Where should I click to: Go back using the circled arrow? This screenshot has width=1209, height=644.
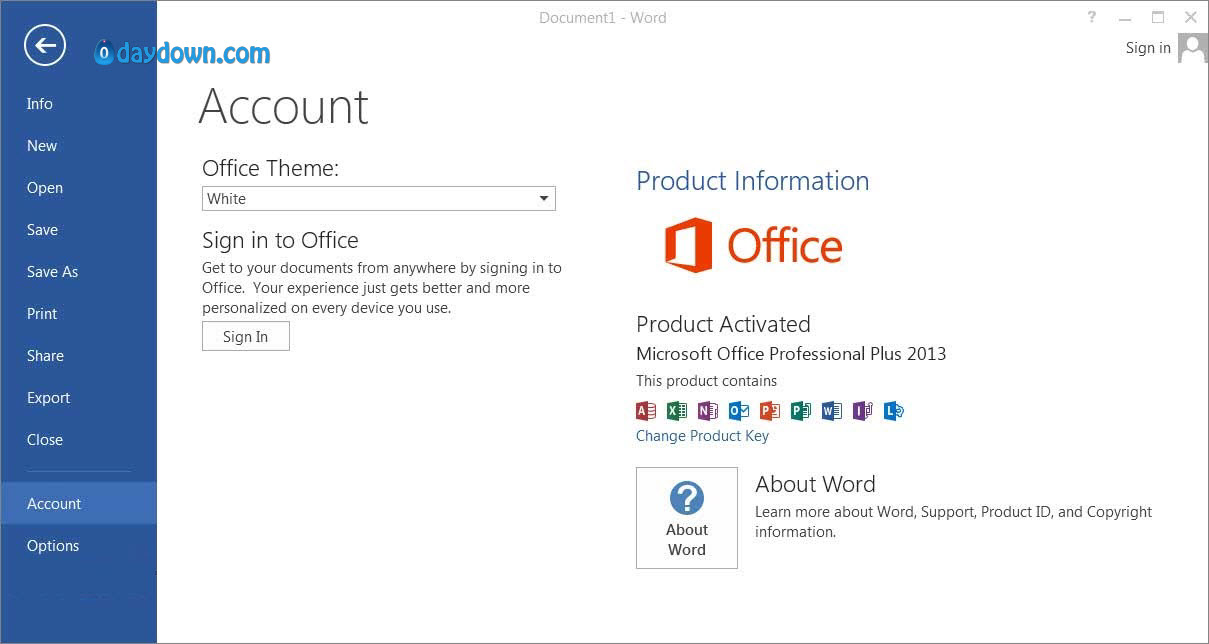click(x=45, y=45)
